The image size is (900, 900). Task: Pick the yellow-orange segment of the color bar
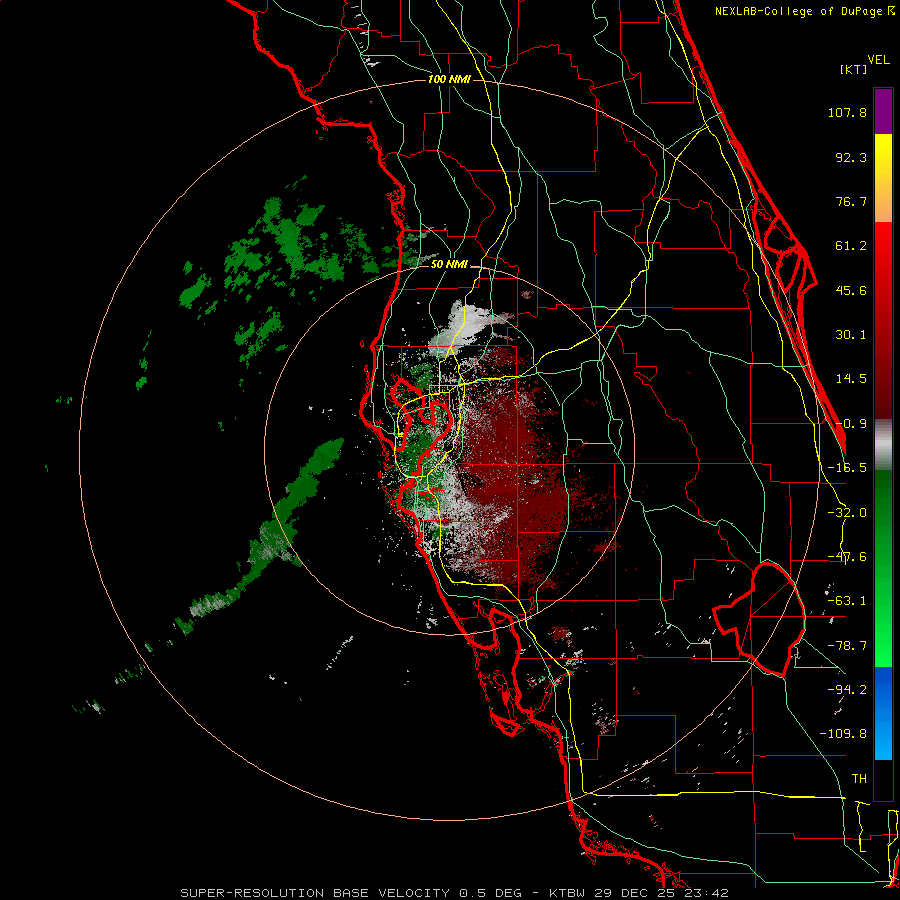click(x=883, y=178)
